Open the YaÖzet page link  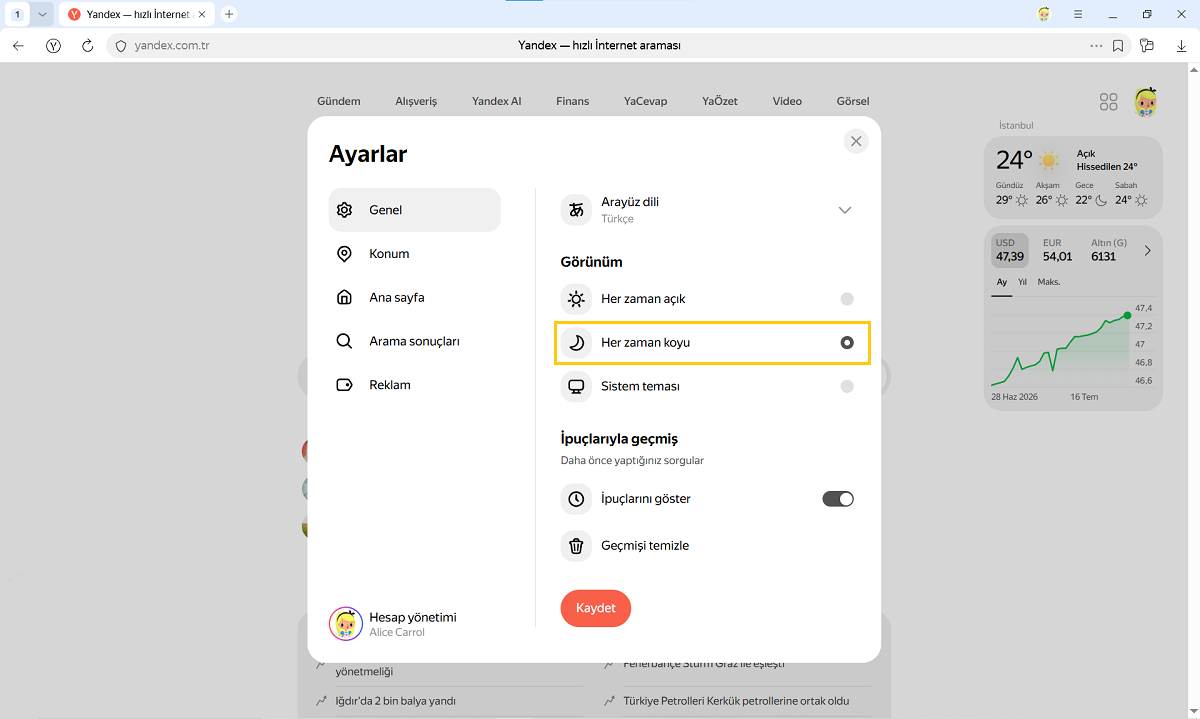720,101
